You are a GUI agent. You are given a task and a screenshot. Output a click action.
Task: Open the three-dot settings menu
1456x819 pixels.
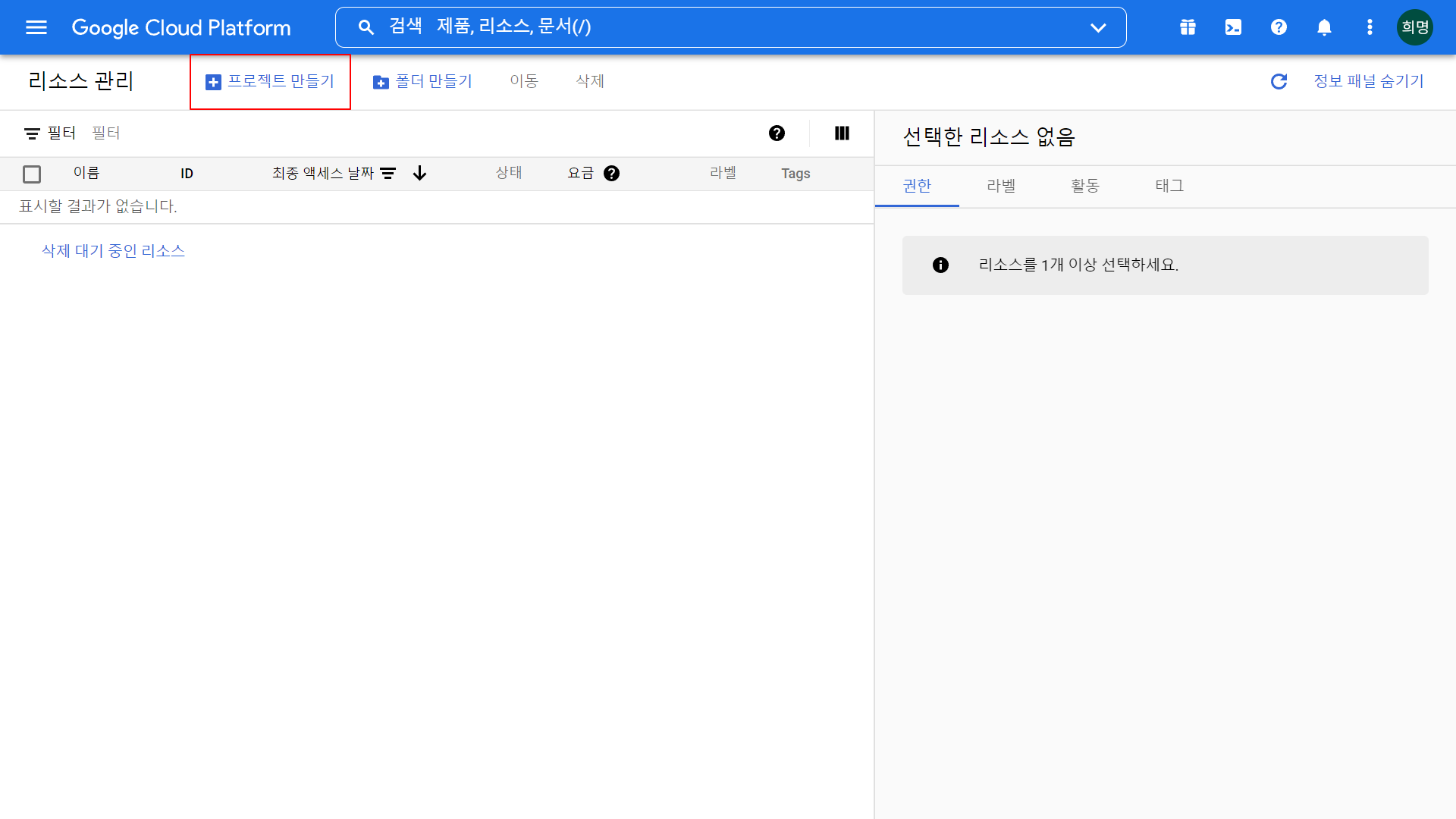coord(1370,27)
